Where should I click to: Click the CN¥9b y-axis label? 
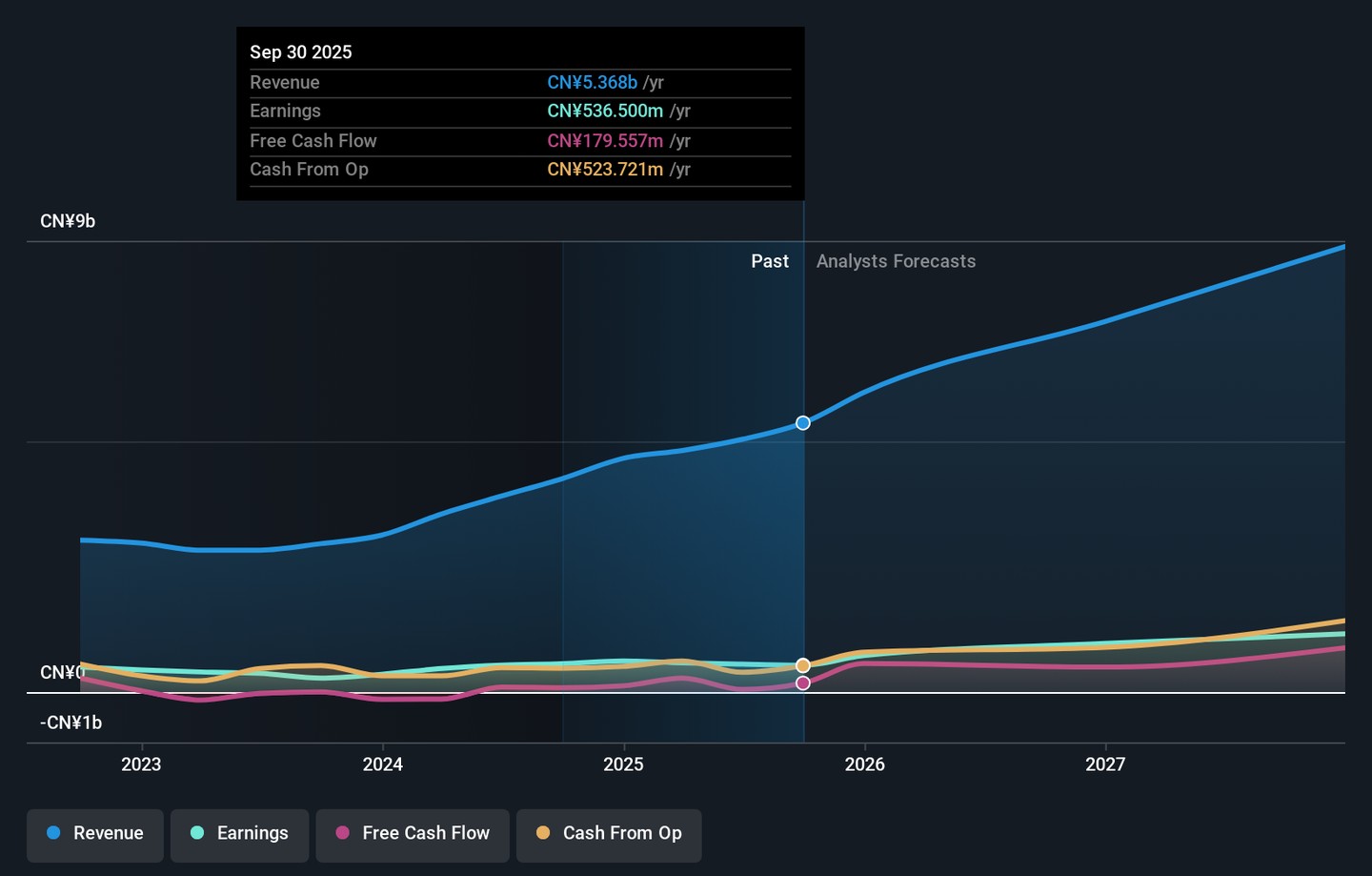[68, 221]
